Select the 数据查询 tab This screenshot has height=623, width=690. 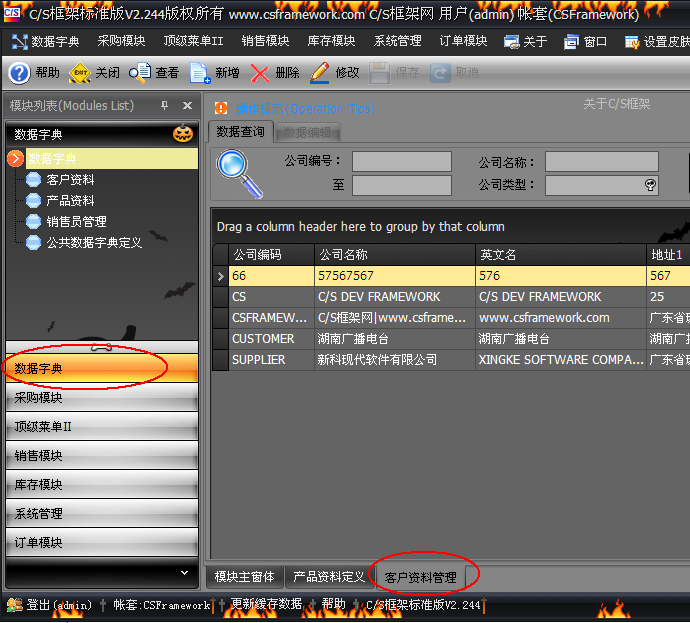240,132
